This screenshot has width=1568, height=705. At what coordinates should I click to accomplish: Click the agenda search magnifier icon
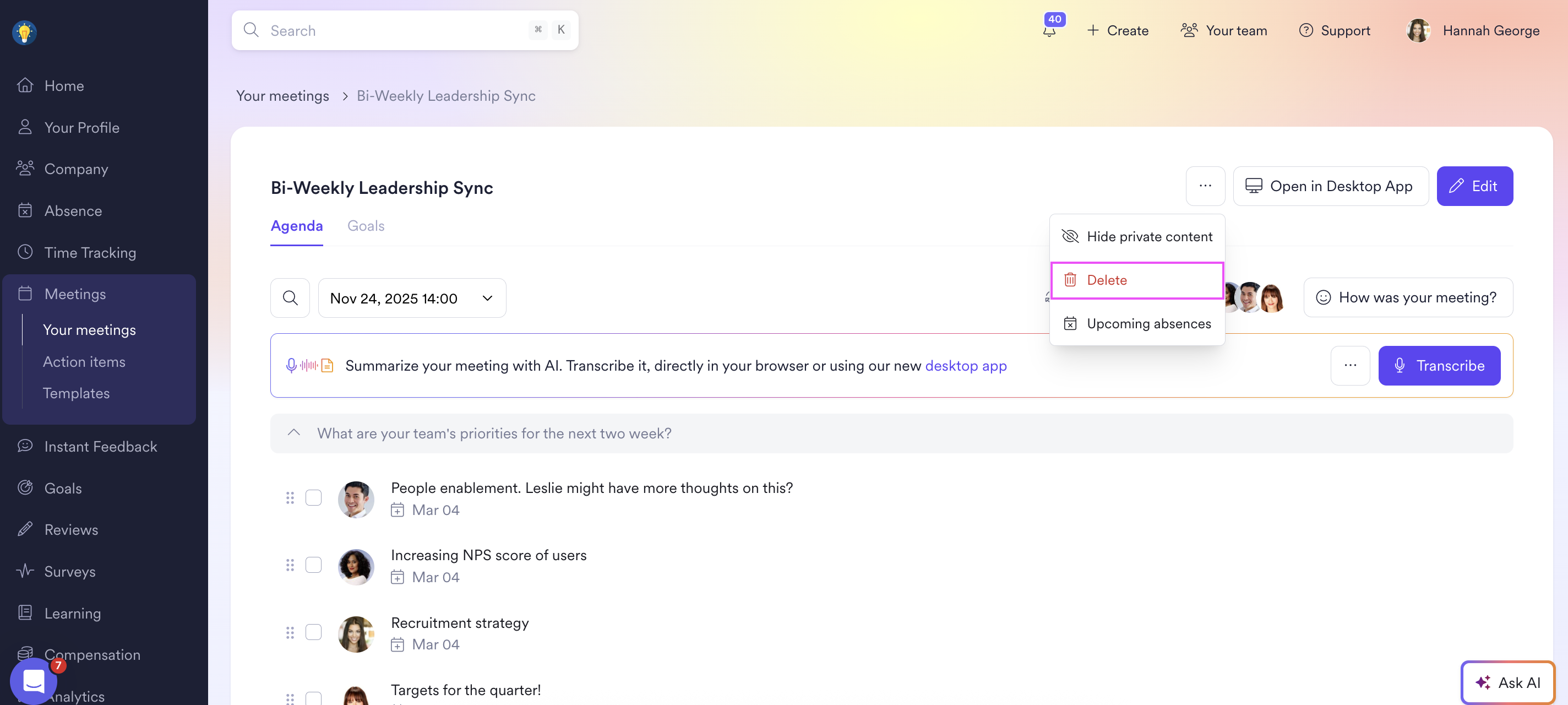[x=290, y=299]
